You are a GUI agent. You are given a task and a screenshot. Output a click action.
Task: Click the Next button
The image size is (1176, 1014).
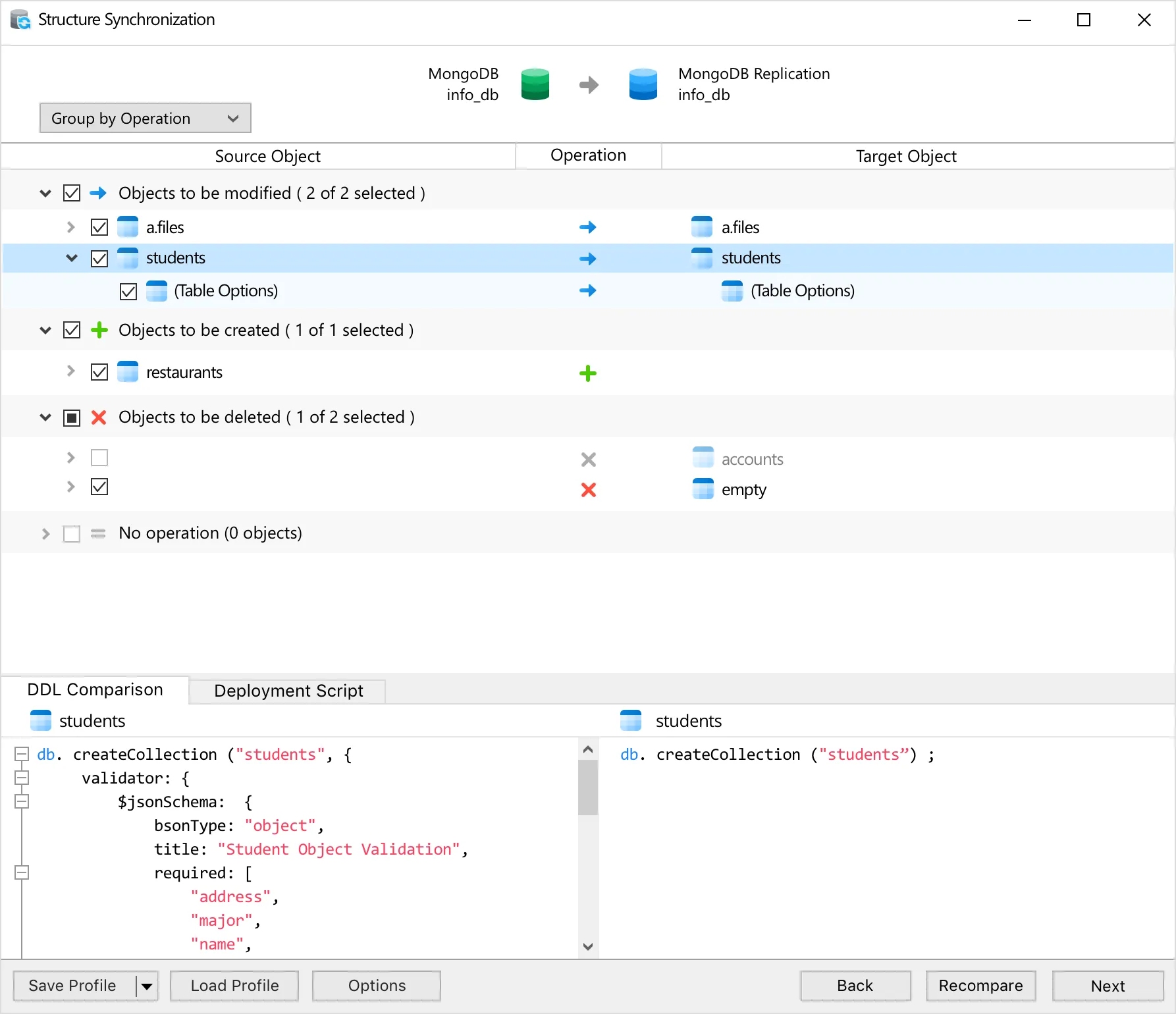[x=1108, y=986]
